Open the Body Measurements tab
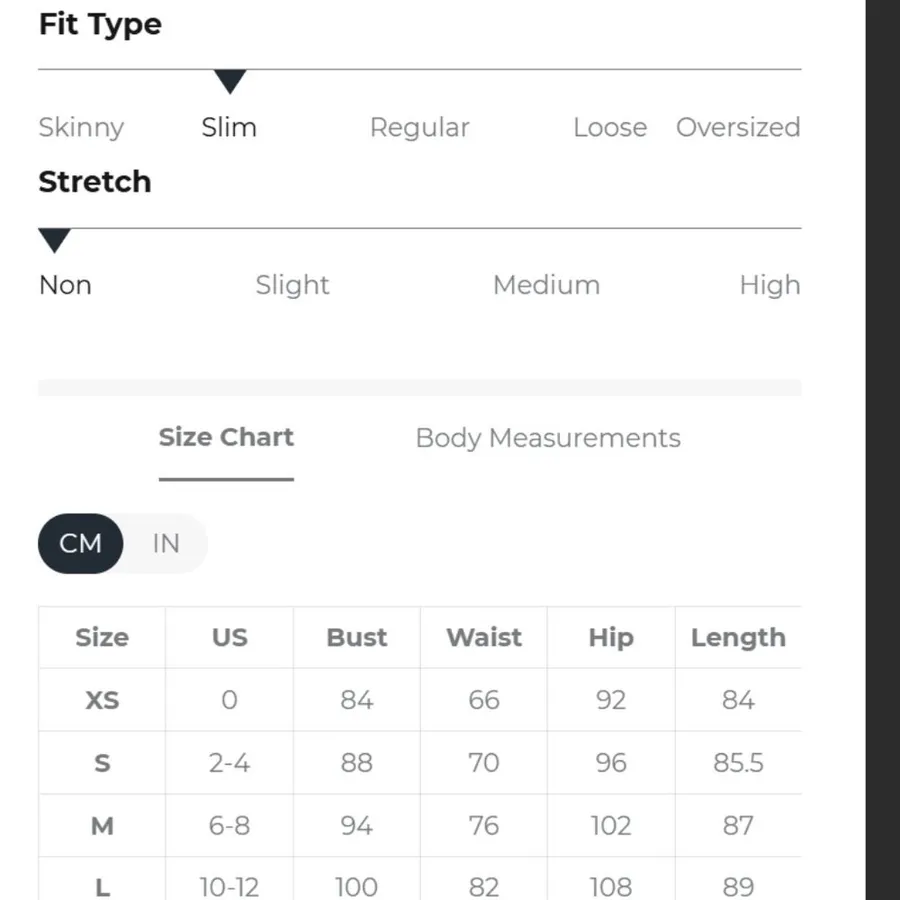 pyautogui.click(x=548, y=438)
